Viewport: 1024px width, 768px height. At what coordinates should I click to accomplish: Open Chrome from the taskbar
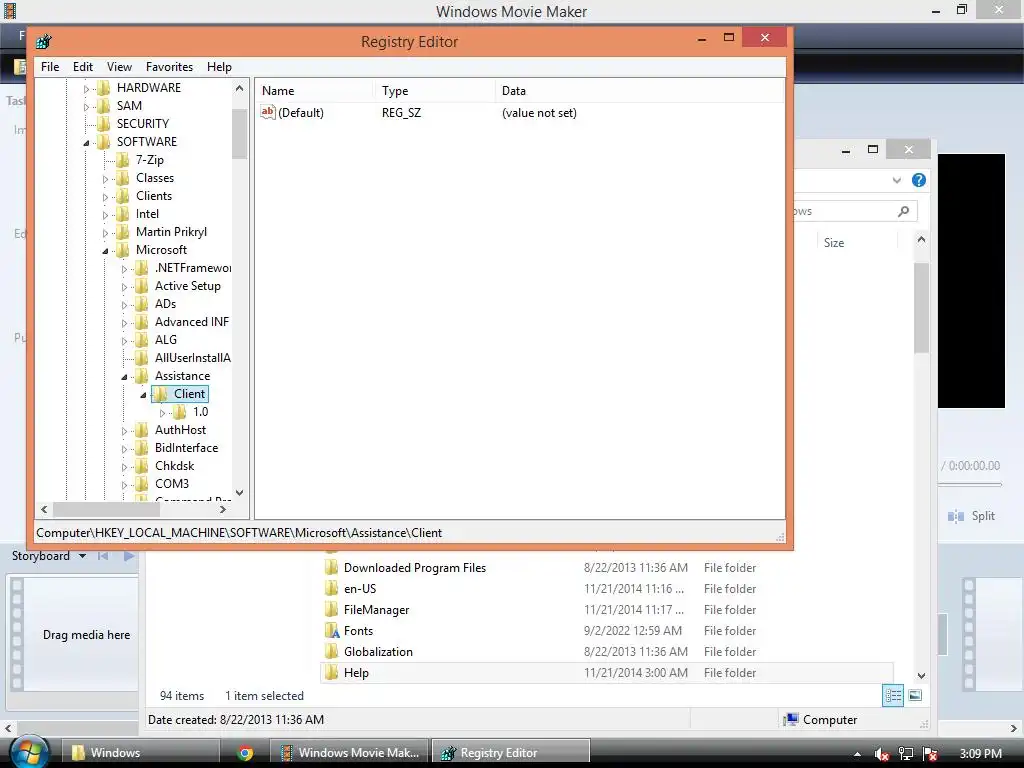[245, 753]
